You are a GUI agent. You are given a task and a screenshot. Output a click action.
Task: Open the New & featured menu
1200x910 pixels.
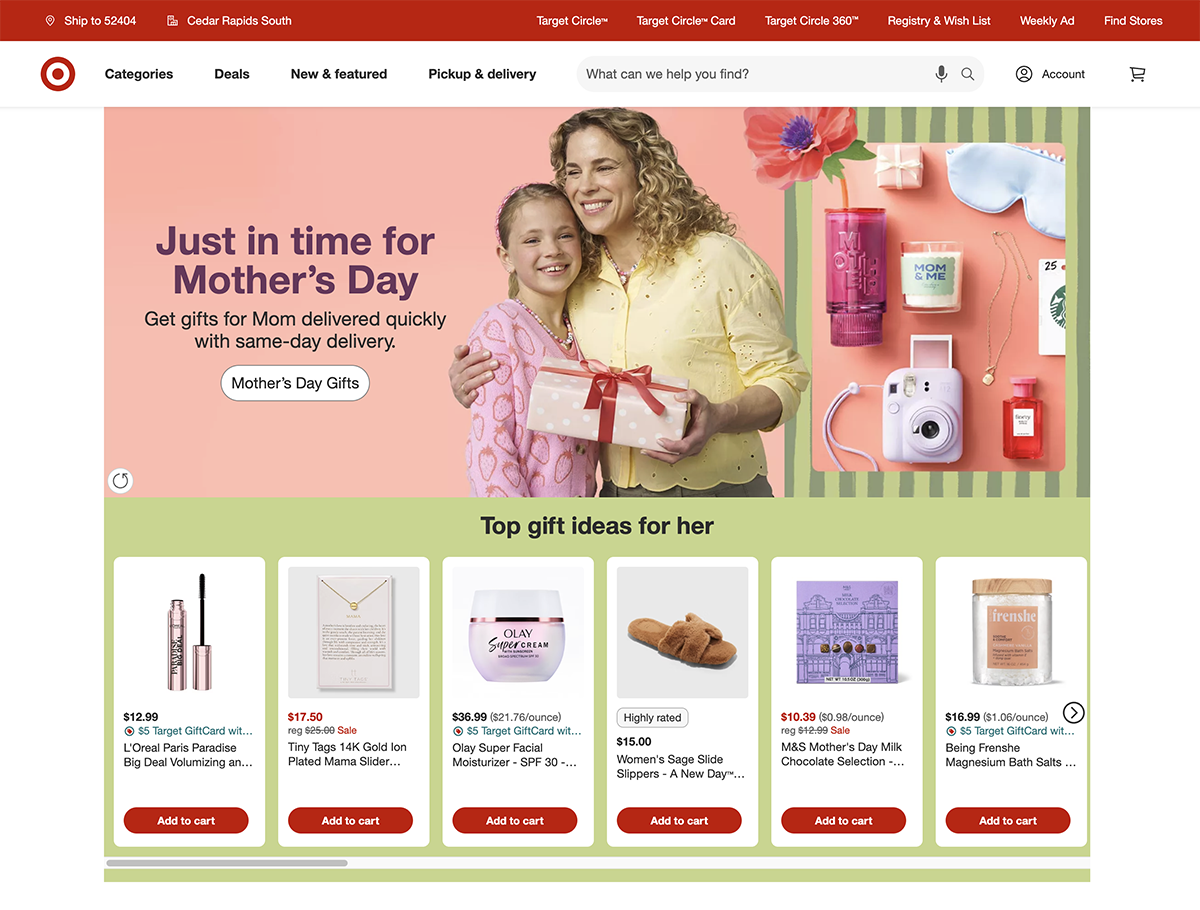point(339,74)
